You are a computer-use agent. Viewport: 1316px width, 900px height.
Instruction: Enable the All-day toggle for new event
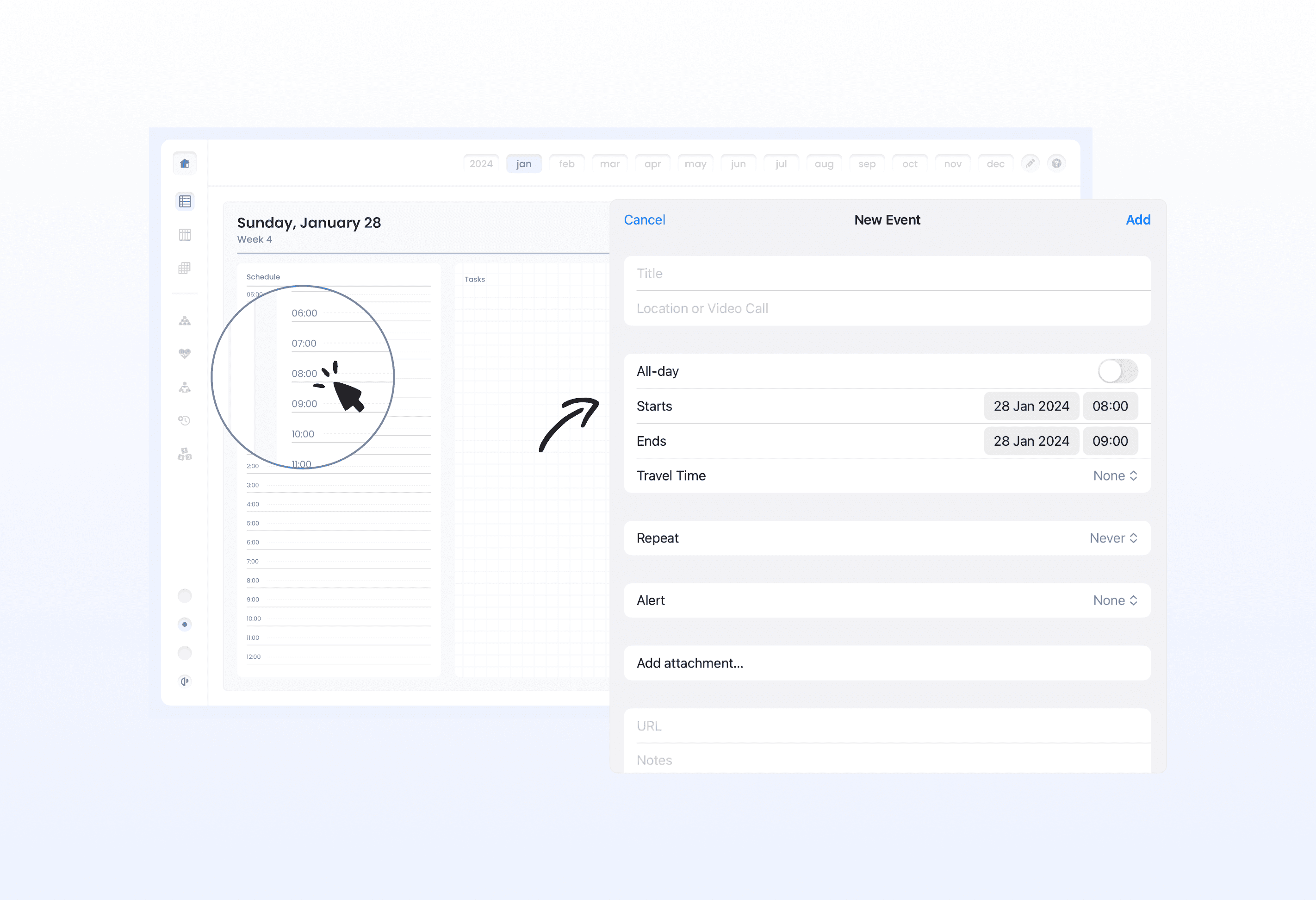click(x=1117, y=371)
